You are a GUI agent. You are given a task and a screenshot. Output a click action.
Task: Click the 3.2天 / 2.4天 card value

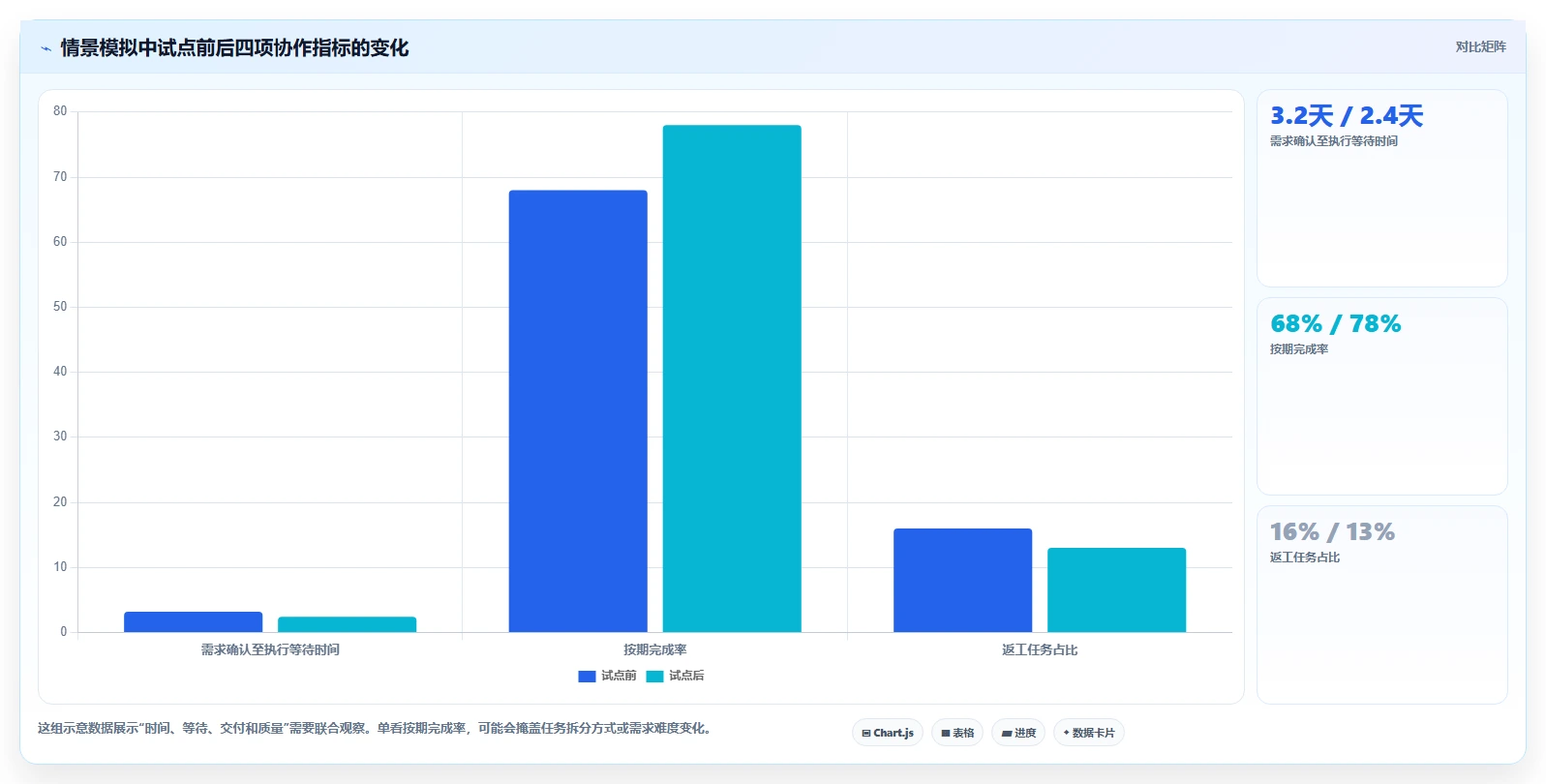coord(1347,116)
